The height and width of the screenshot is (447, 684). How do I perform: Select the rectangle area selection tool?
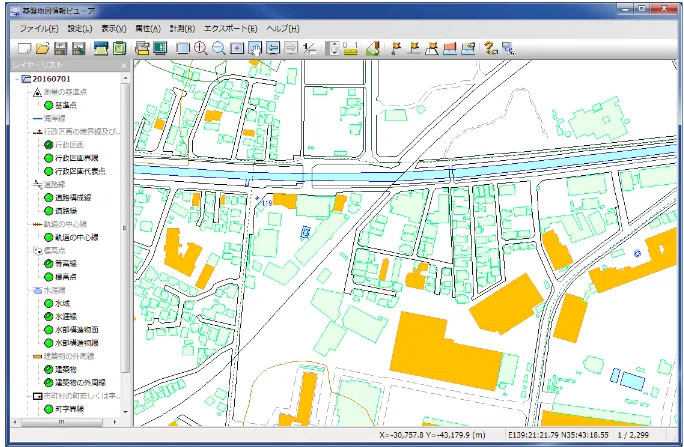[182, 48]
